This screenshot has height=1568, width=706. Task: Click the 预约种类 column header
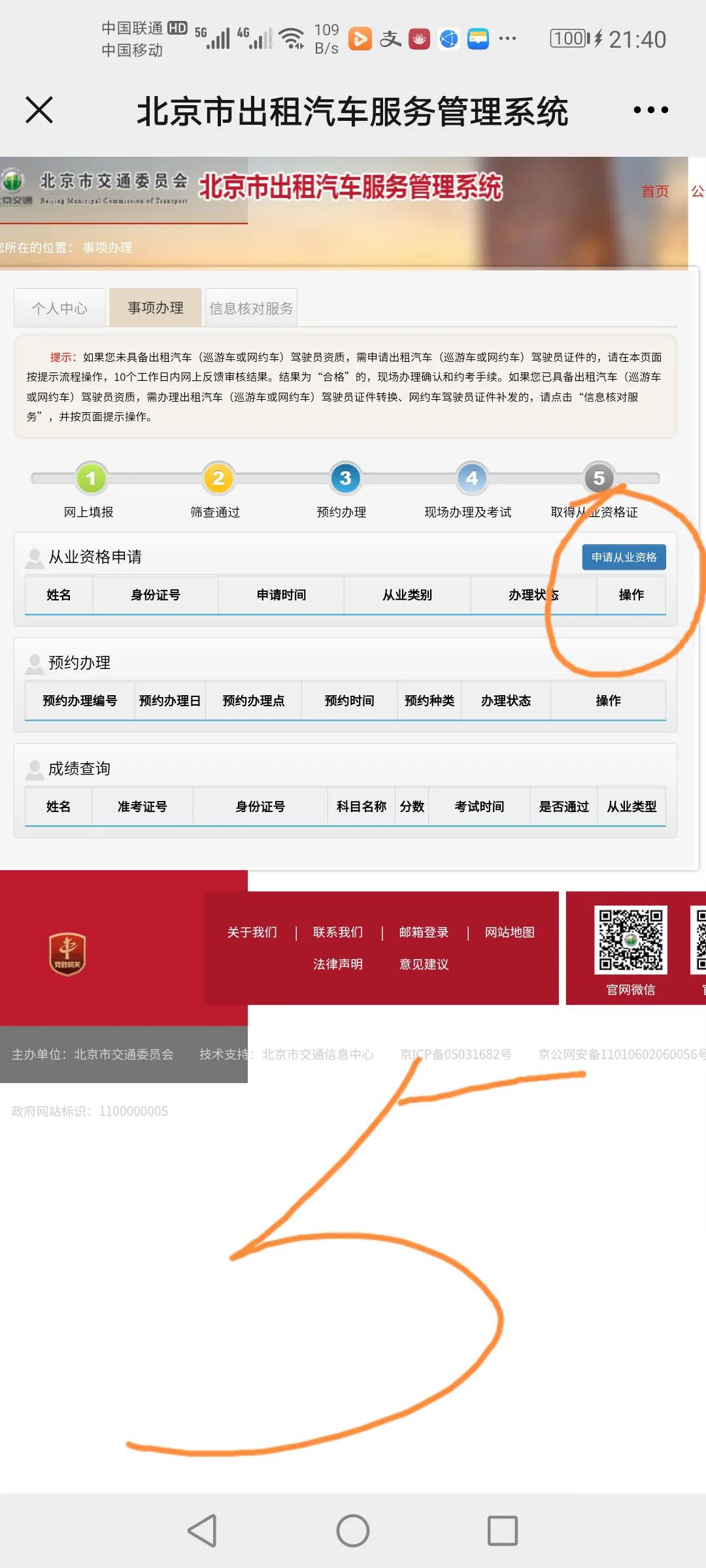429,701
